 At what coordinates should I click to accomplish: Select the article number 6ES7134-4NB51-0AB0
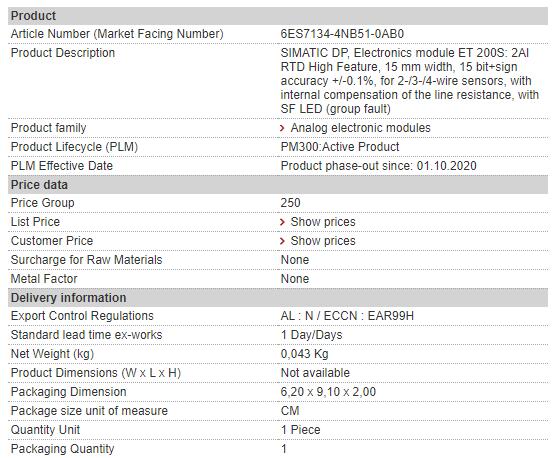click(x=342, y=34)
